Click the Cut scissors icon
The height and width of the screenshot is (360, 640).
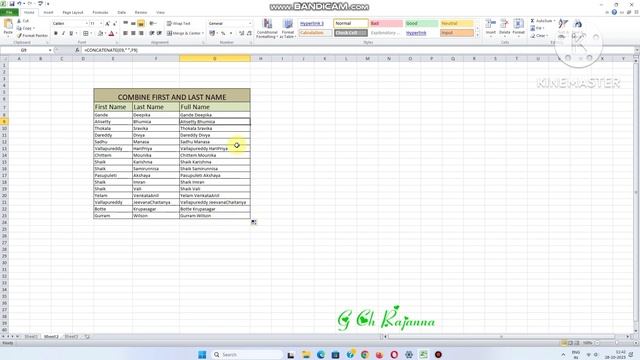click(19, 21)
